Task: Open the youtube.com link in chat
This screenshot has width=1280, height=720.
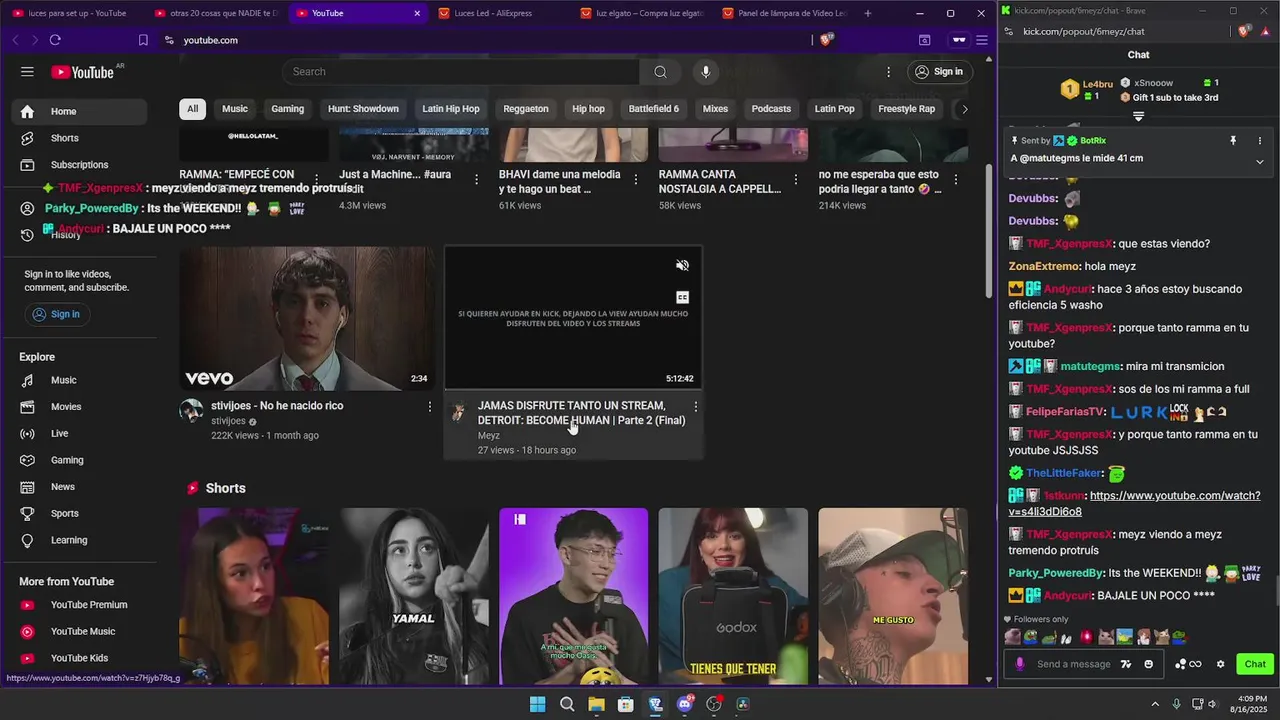Action: [x=1134, y=504]
